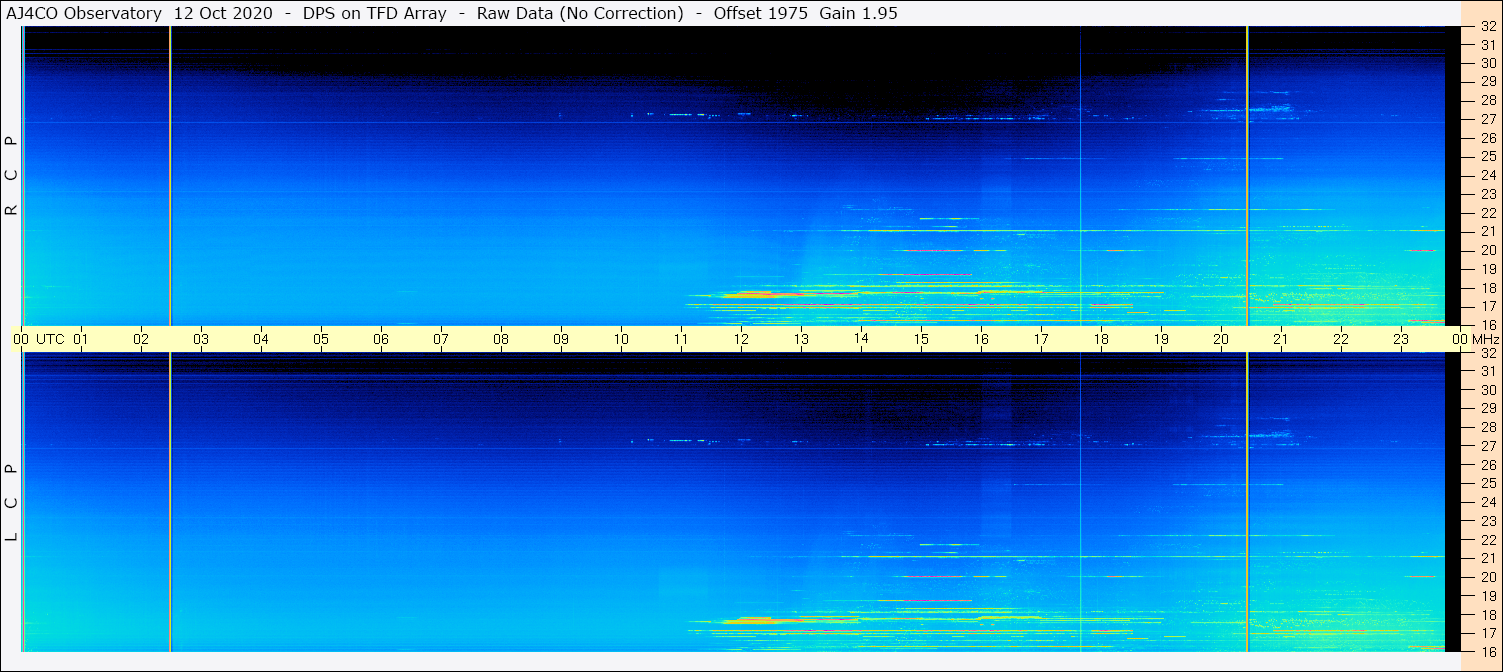
Task: Select 27 MHz label on RCP frequency scale
Action: [1487, 119]
